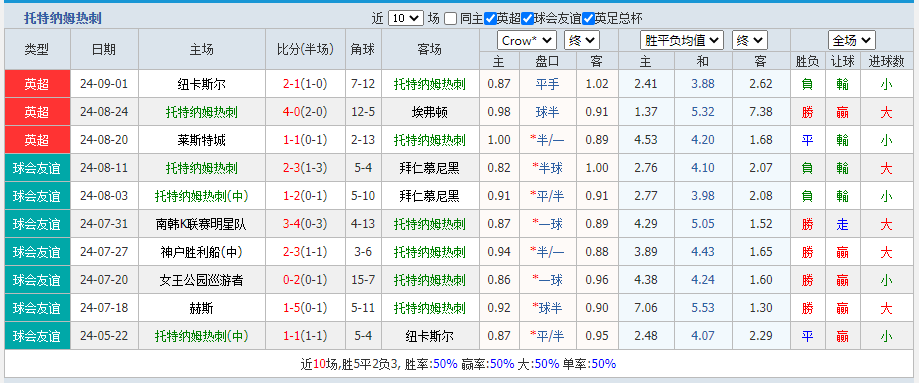The height and width of the screenshot is (383, 919).
Task: Click the 球半 handicap on 24-08-24
Action: pyautogui.click(x=547, y=112)
